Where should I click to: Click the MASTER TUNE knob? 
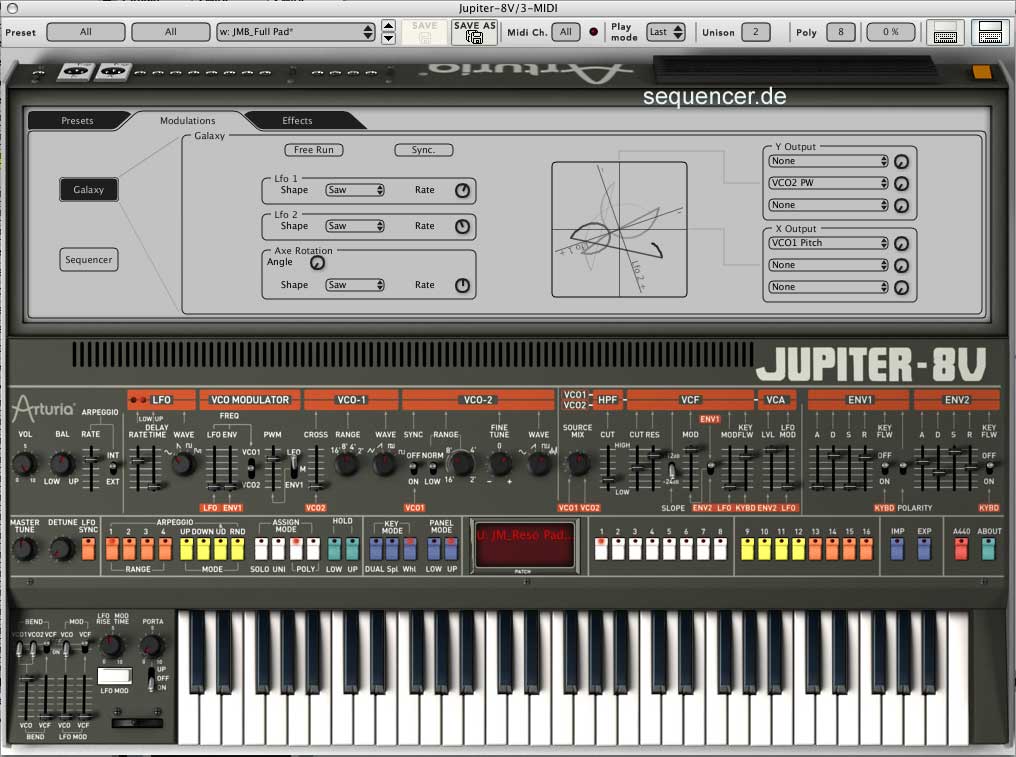23,549
